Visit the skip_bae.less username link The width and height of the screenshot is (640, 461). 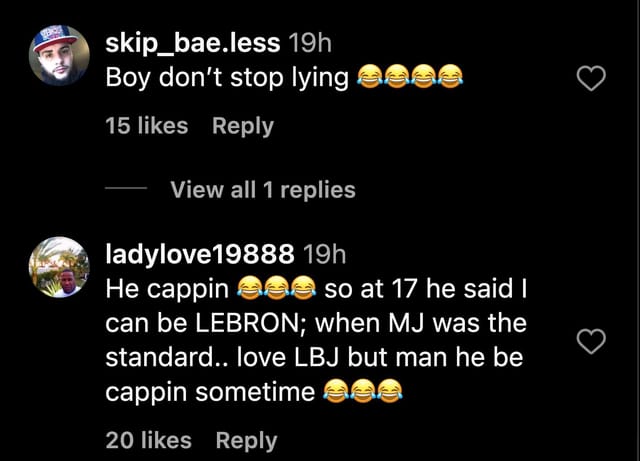(193, 43)
